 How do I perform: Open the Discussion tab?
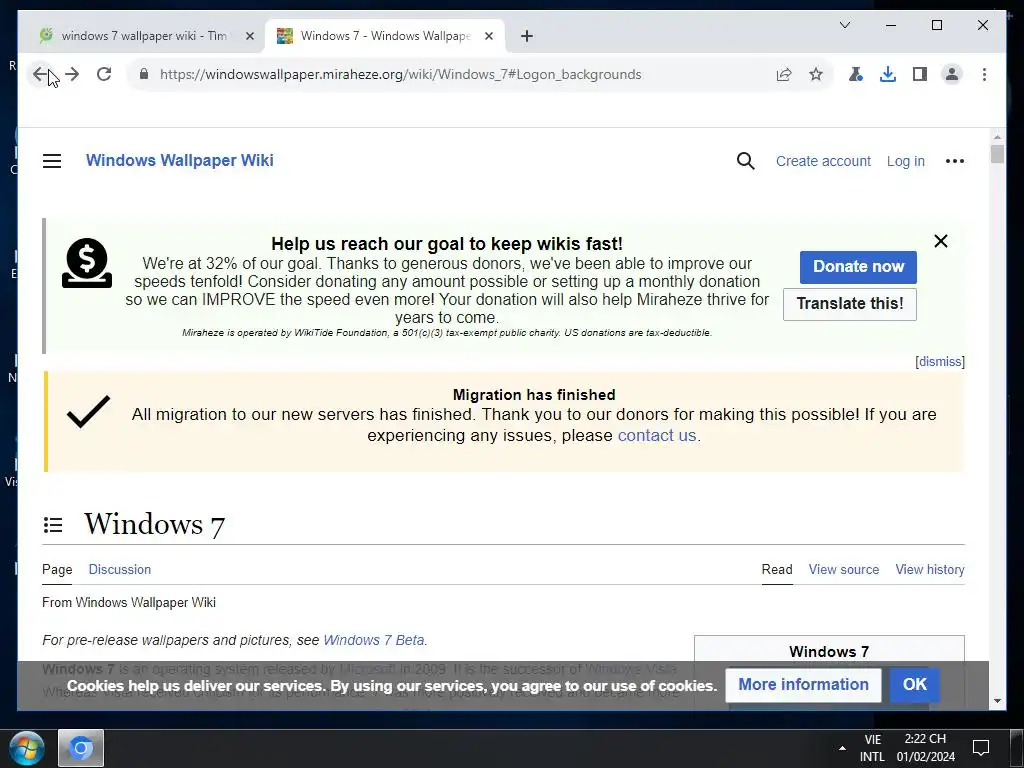tap(120, 569)
